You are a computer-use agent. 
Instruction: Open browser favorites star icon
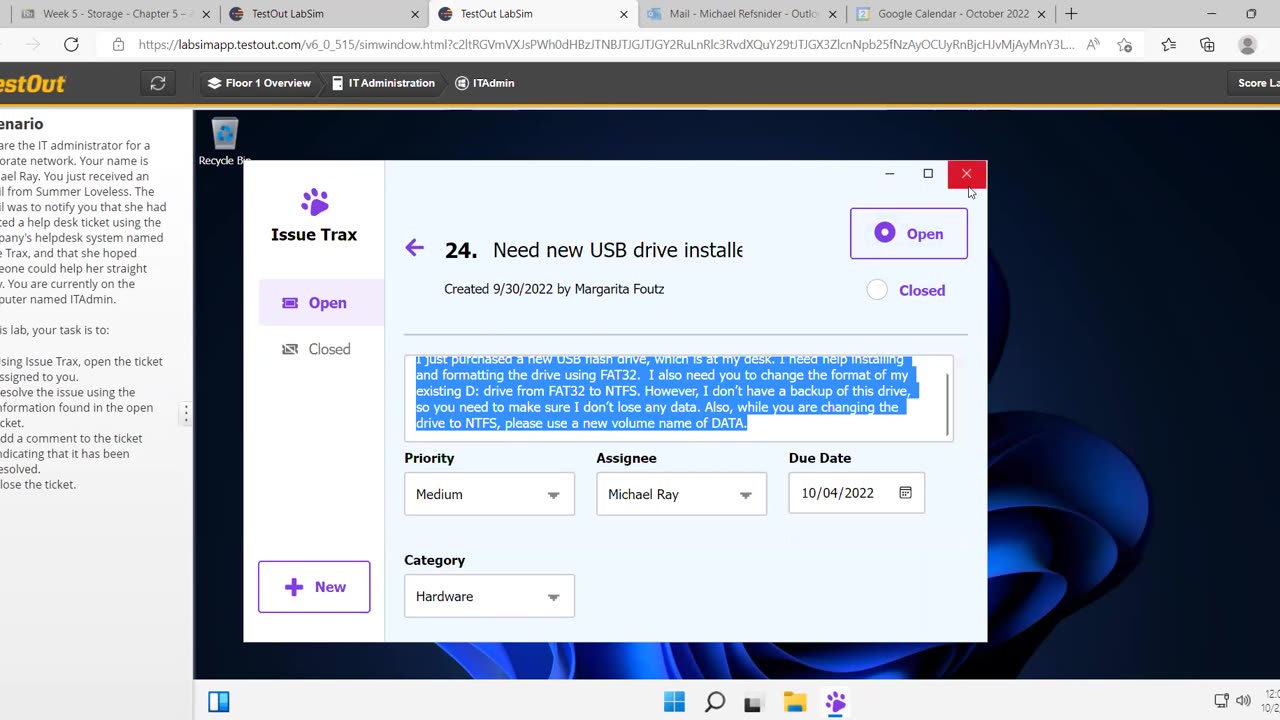click(1168, 45)
